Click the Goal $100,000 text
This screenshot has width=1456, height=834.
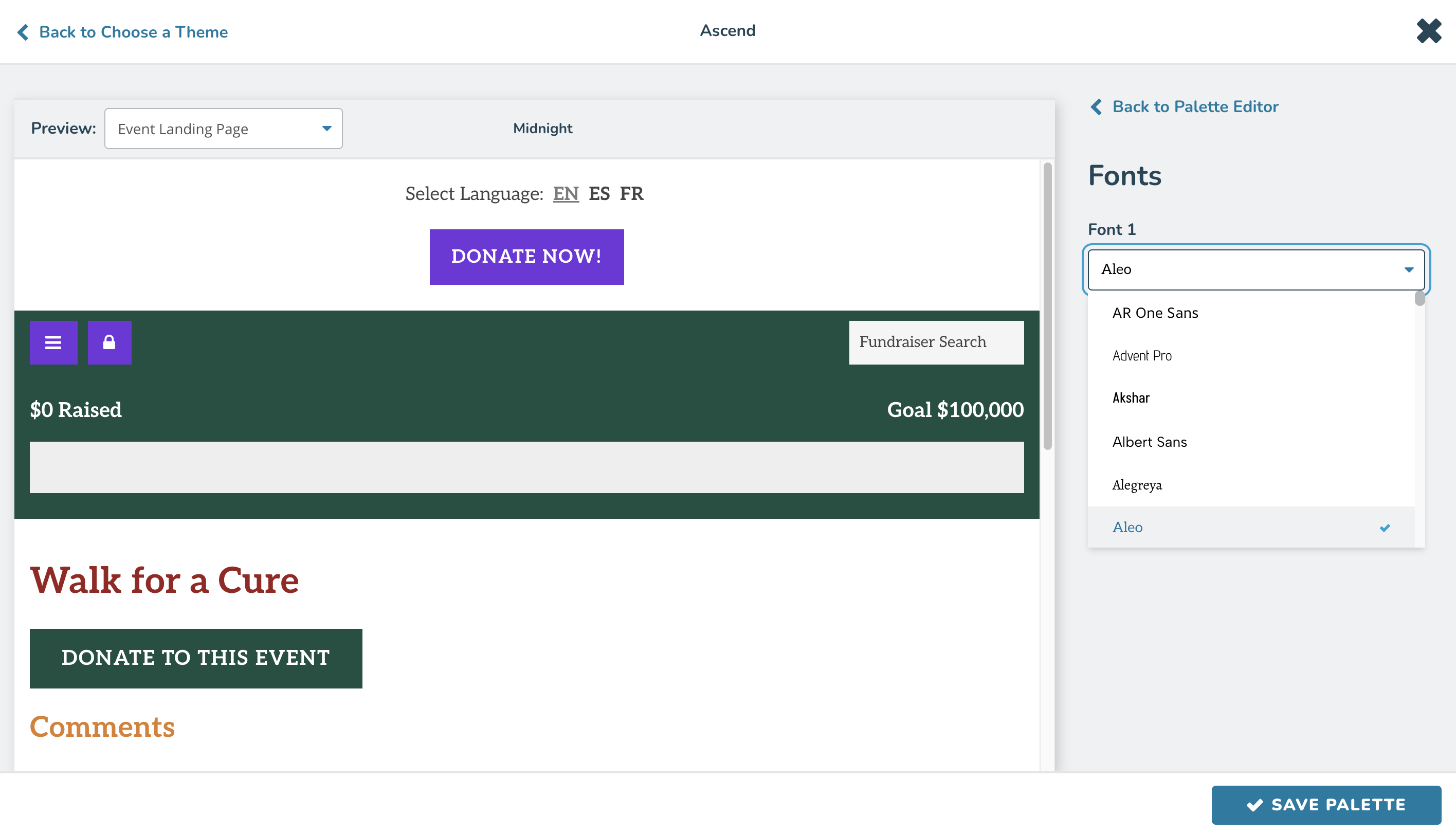(955, 410)
